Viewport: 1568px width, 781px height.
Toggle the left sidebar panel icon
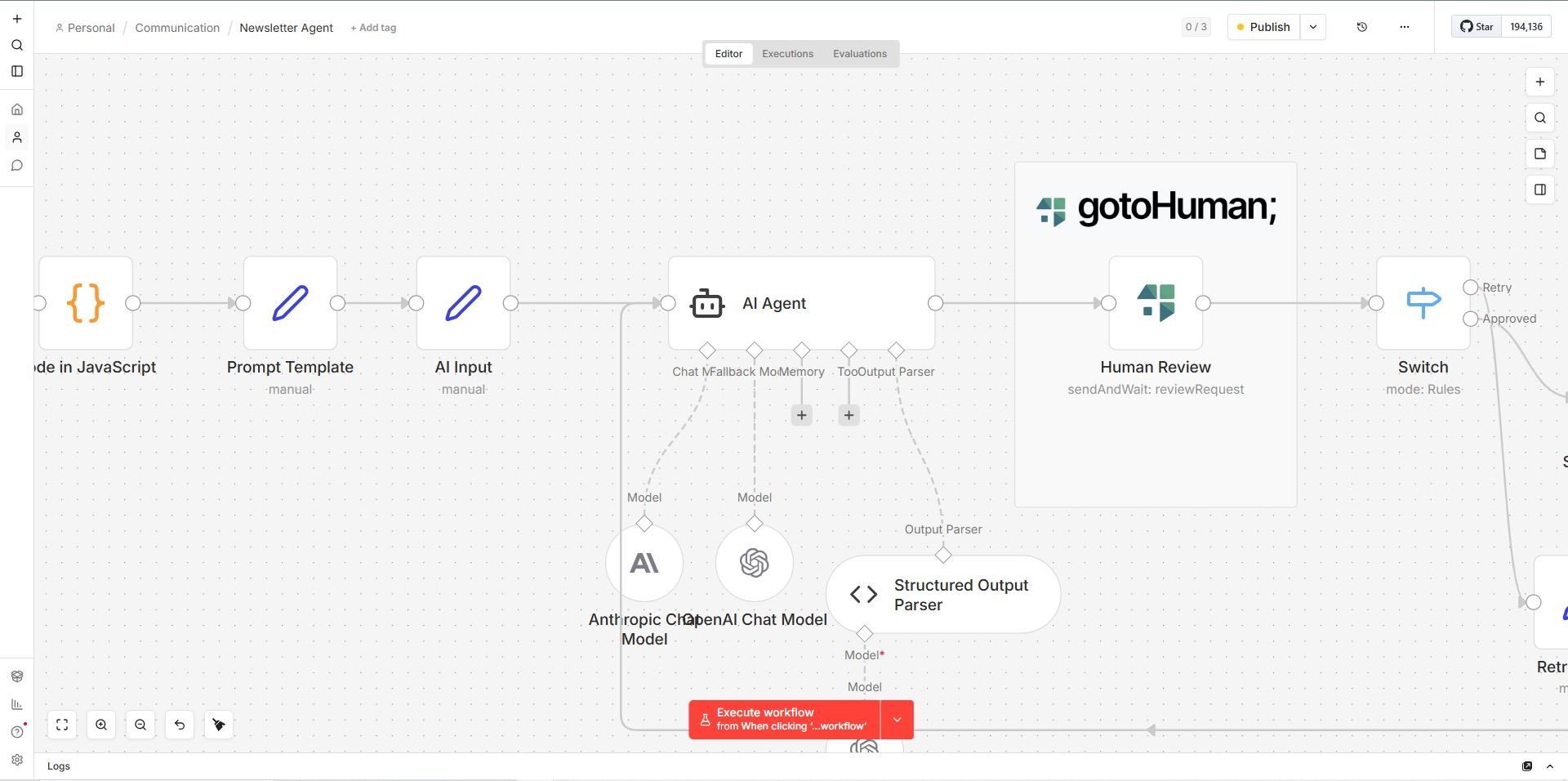click(x=17, y=71)
